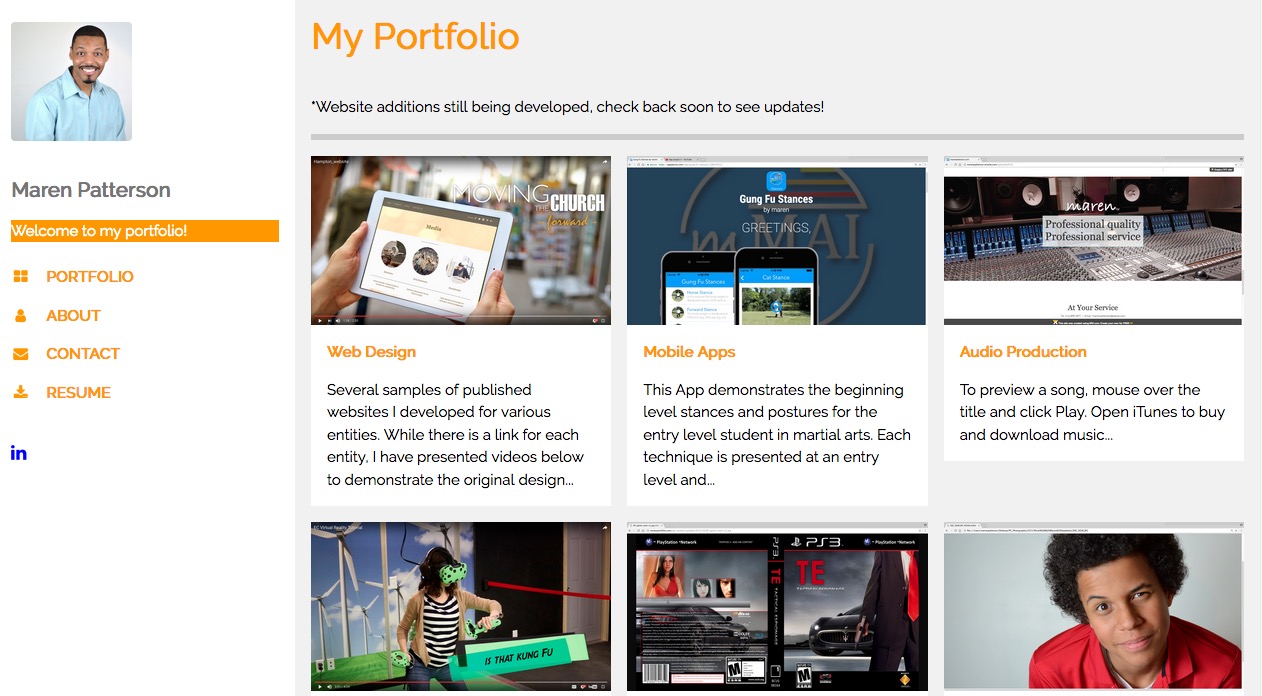Click the Portfolio grid icon in sidebar
Screen dimensions: 1262x696
tap(20, 277)
